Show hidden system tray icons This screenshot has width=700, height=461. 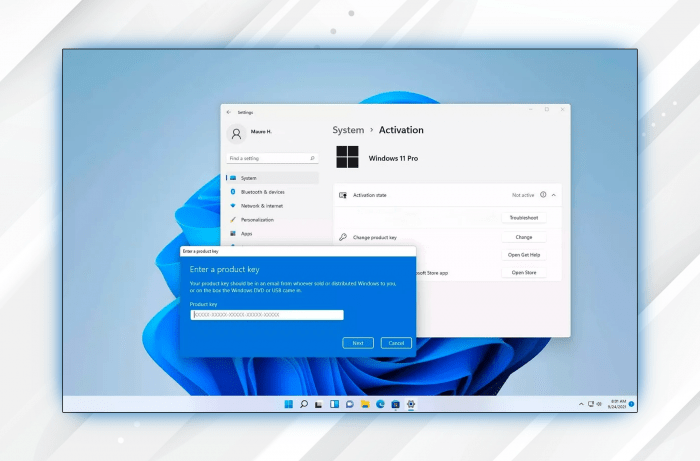click(582, 404)
